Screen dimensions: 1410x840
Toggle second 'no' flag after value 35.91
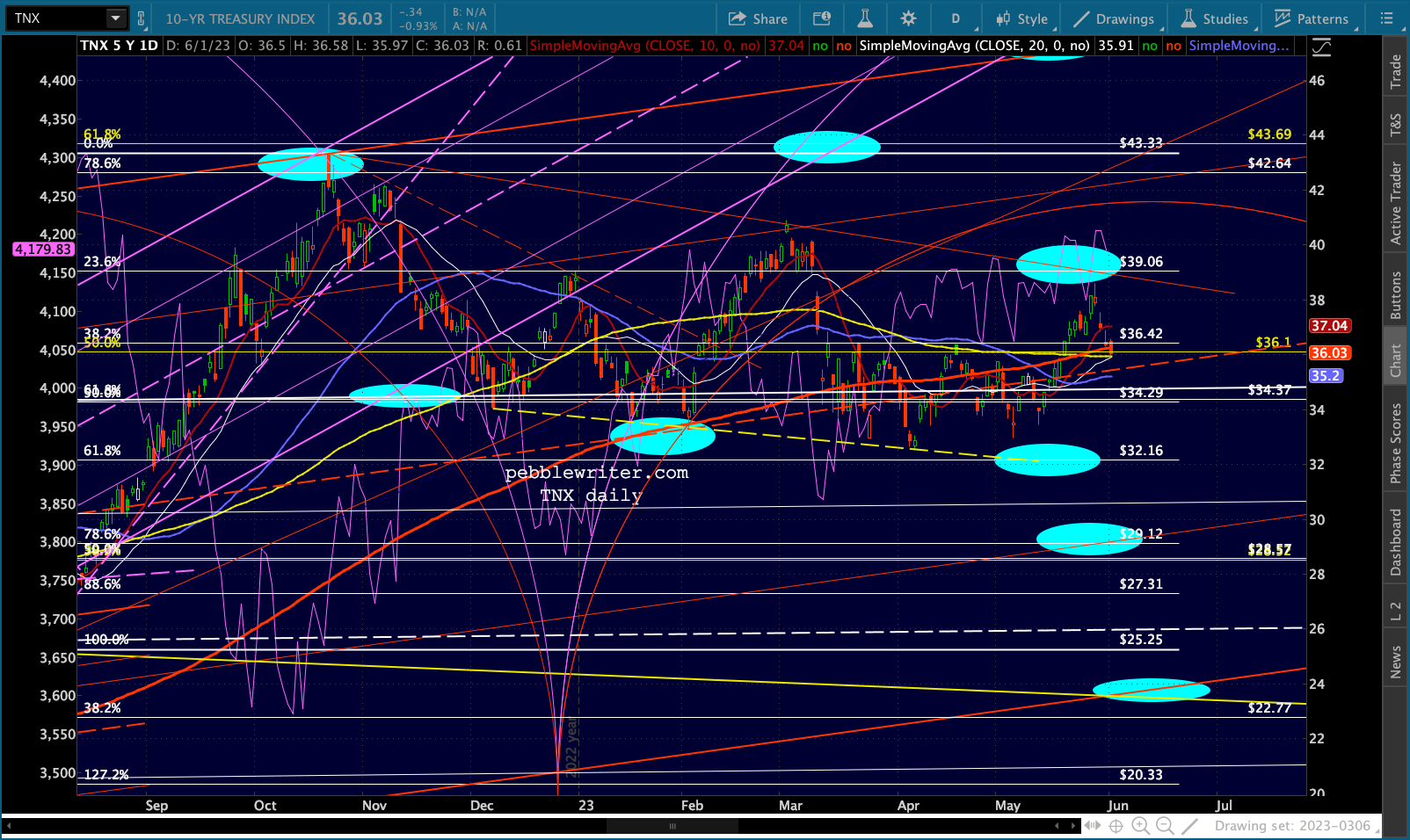1174,45
